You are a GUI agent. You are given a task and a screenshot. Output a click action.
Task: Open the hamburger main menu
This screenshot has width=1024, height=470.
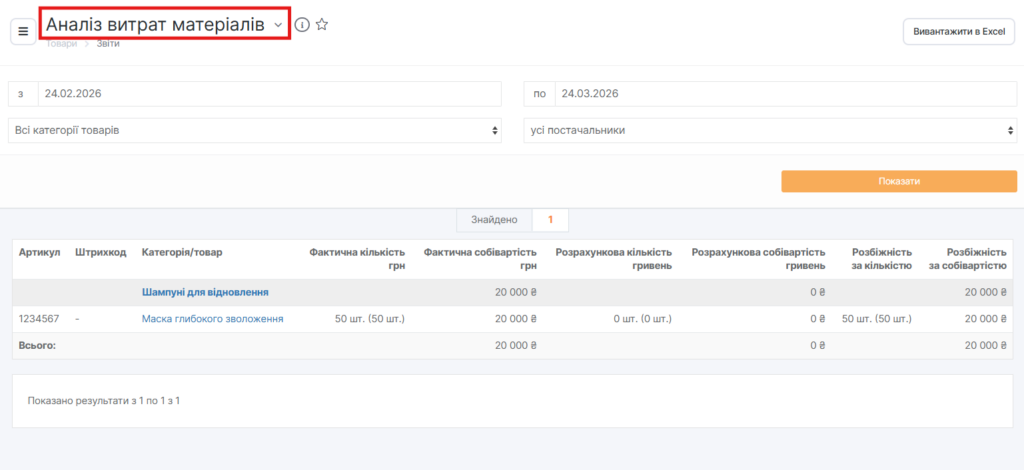point(23,31)
